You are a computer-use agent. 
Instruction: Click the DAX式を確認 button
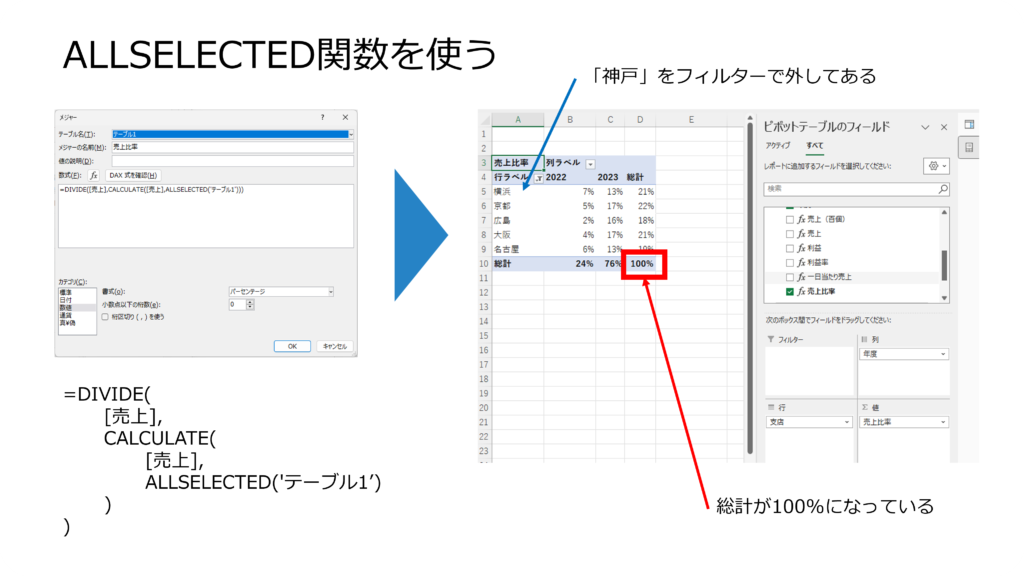pos(133,176)
